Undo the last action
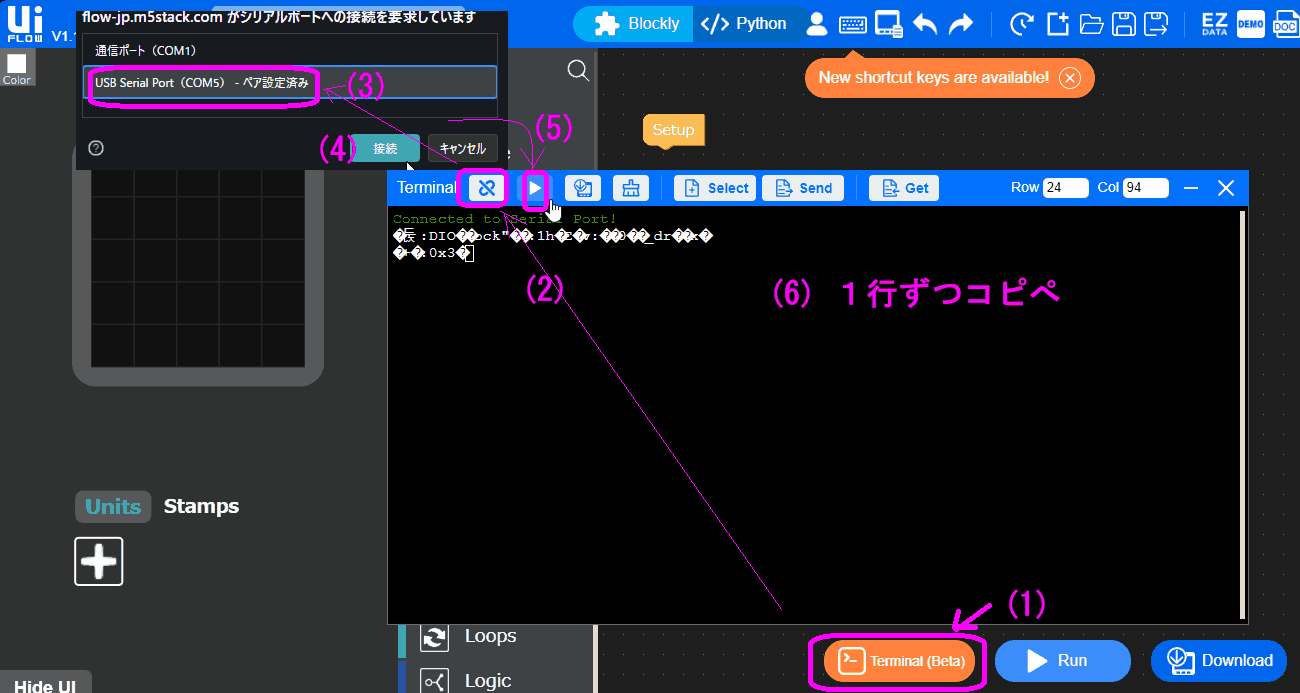 coord(925,23)
